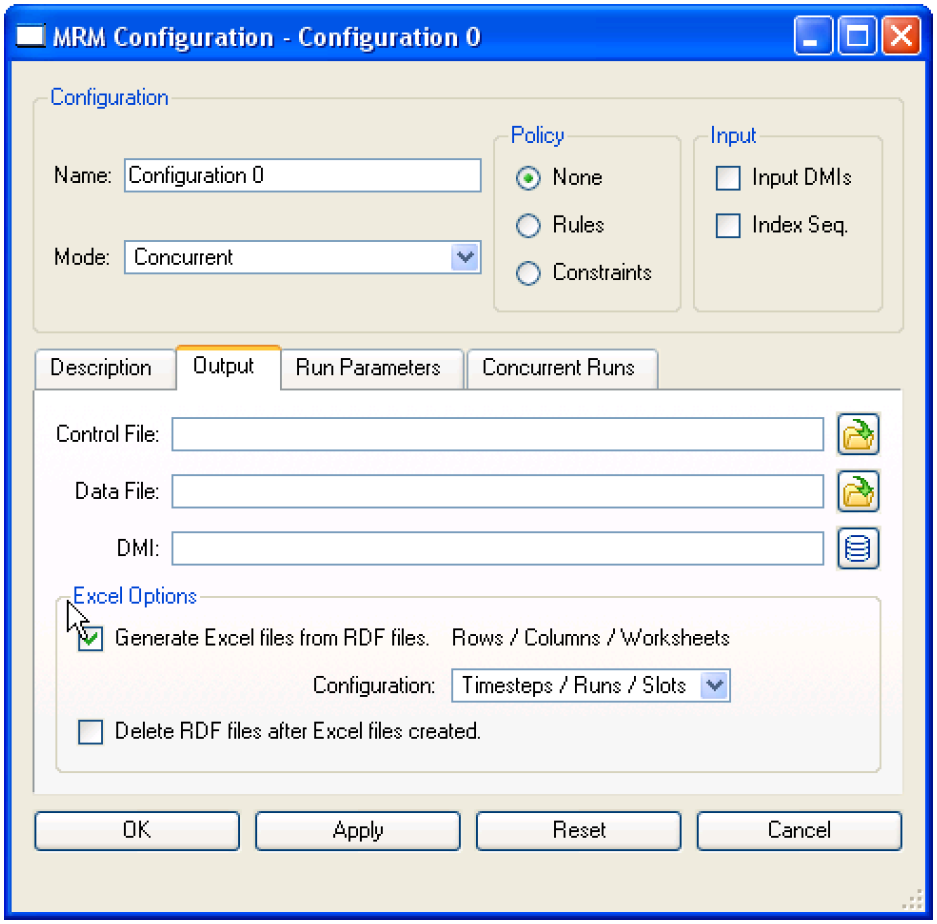
Task: Enable the Input DMIs checkbox
Action: click(728, 178)
